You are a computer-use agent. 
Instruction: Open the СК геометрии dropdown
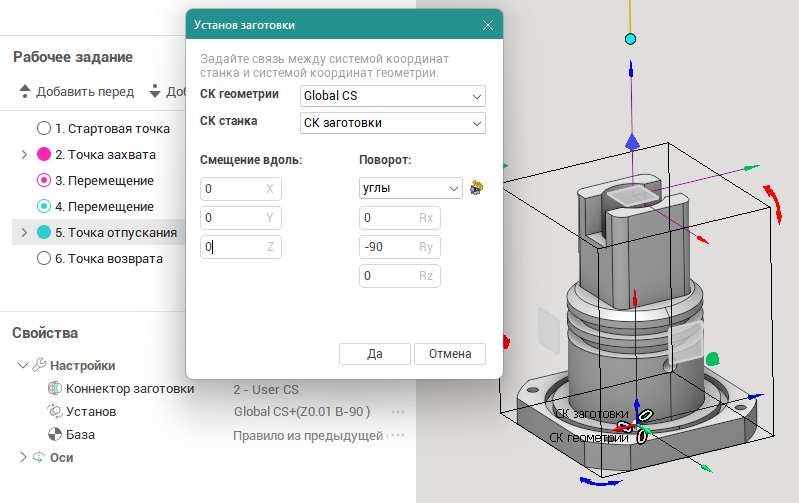coord(393,96)
